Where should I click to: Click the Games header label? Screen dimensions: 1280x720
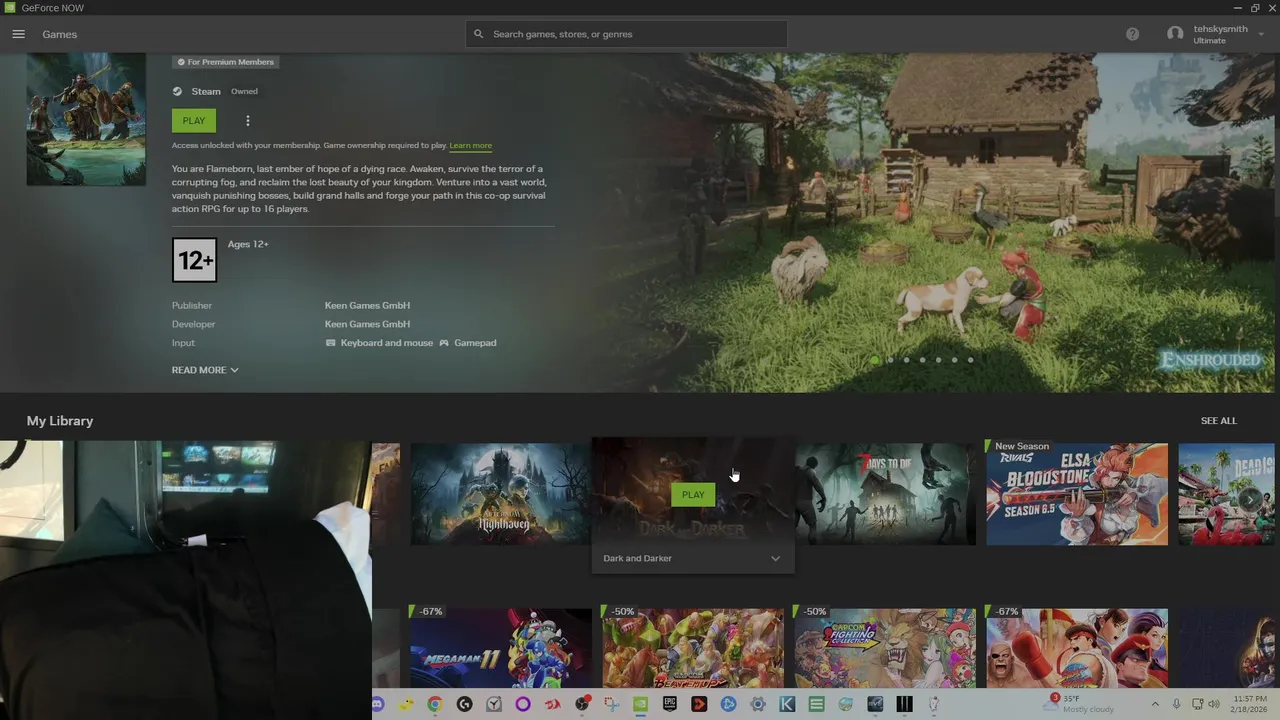[x=60, y=34]
